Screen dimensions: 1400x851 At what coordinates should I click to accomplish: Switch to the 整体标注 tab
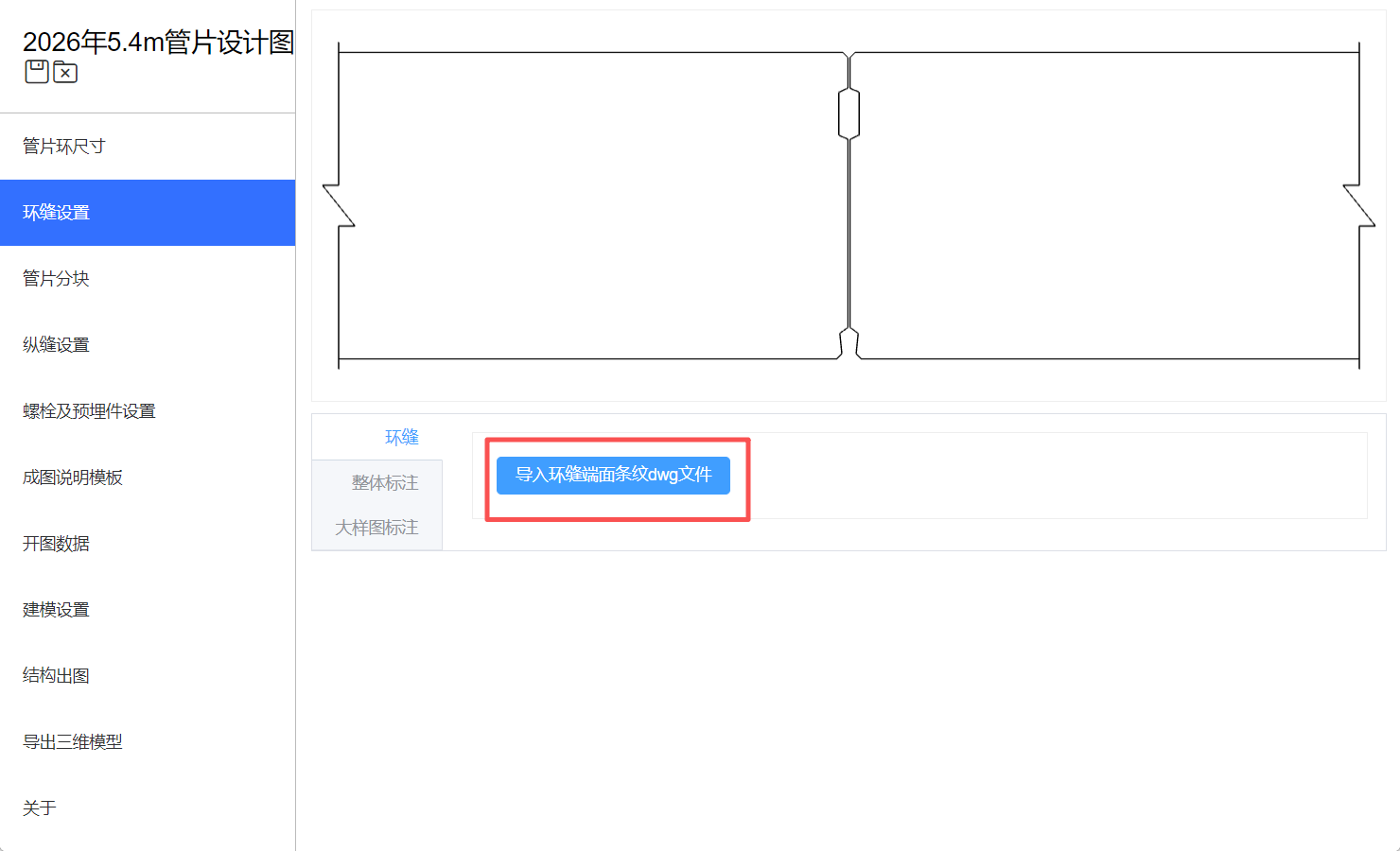point(385,483)
